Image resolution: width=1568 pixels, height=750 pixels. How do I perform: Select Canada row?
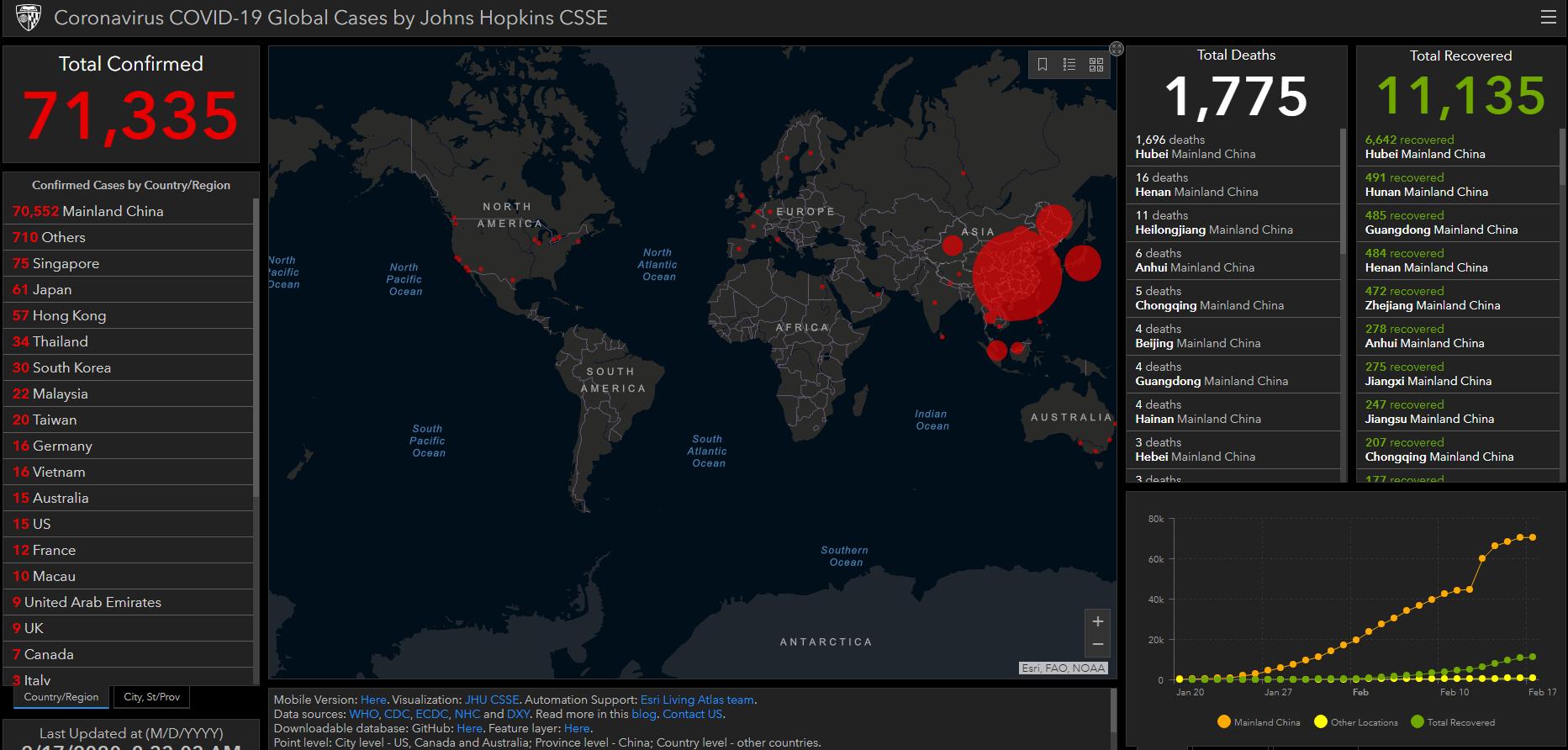(128, 654)
